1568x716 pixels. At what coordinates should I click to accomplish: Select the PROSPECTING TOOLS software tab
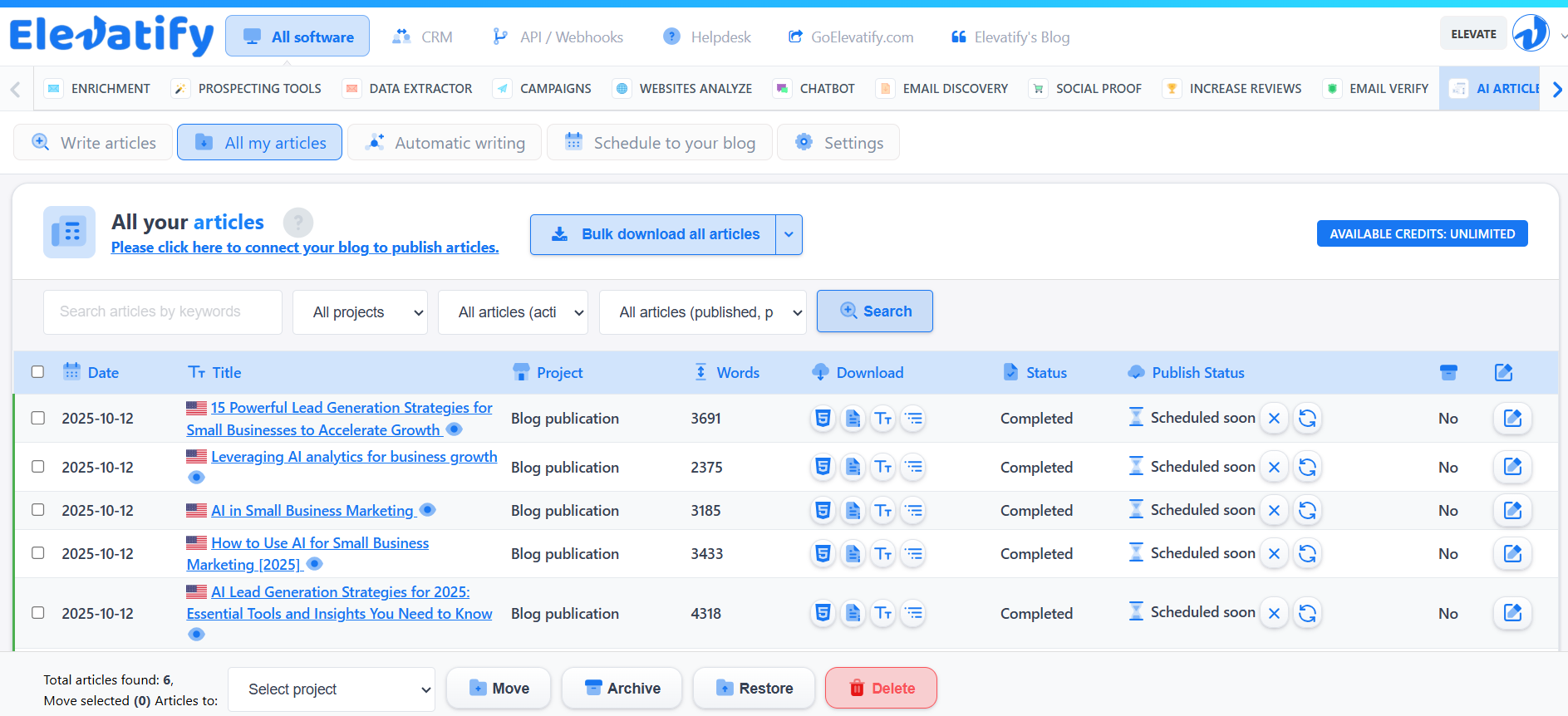247,88
